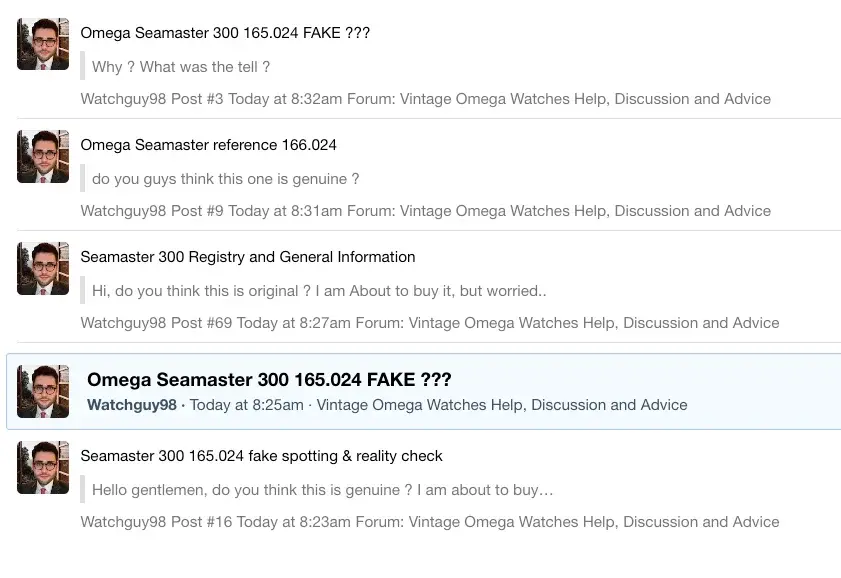841x578 pixels.
Task: Click the 'Hi, do you think this is original' excerpt
Action: coord(319,291)
